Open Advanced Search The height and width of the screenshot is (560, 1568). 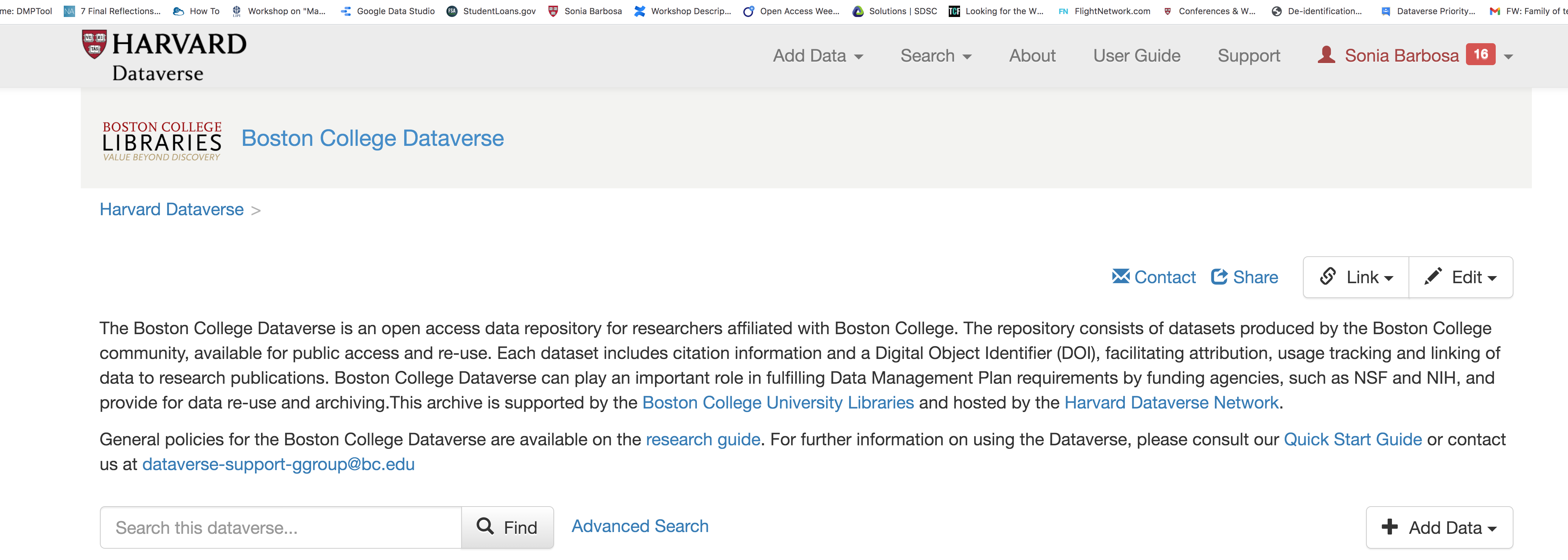(x=640, y=526)
